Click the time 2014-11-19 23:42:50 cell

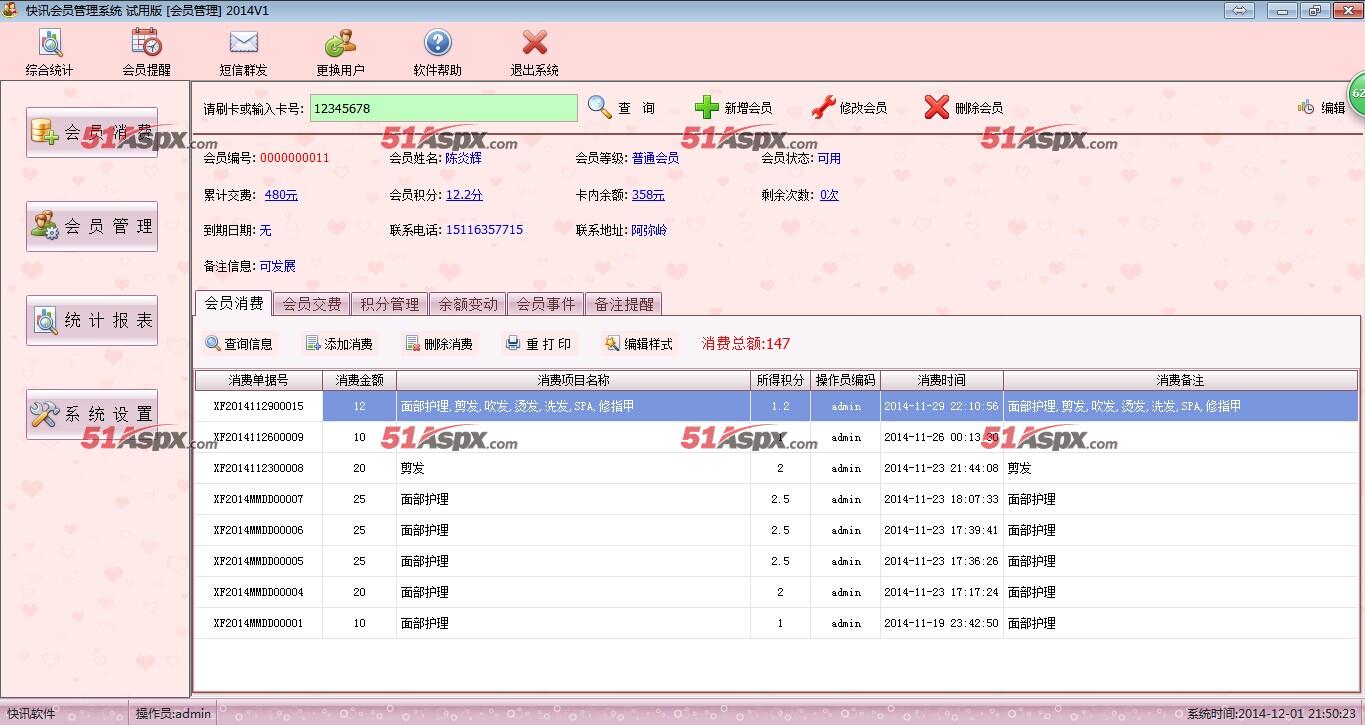click(x=942, y=623)
